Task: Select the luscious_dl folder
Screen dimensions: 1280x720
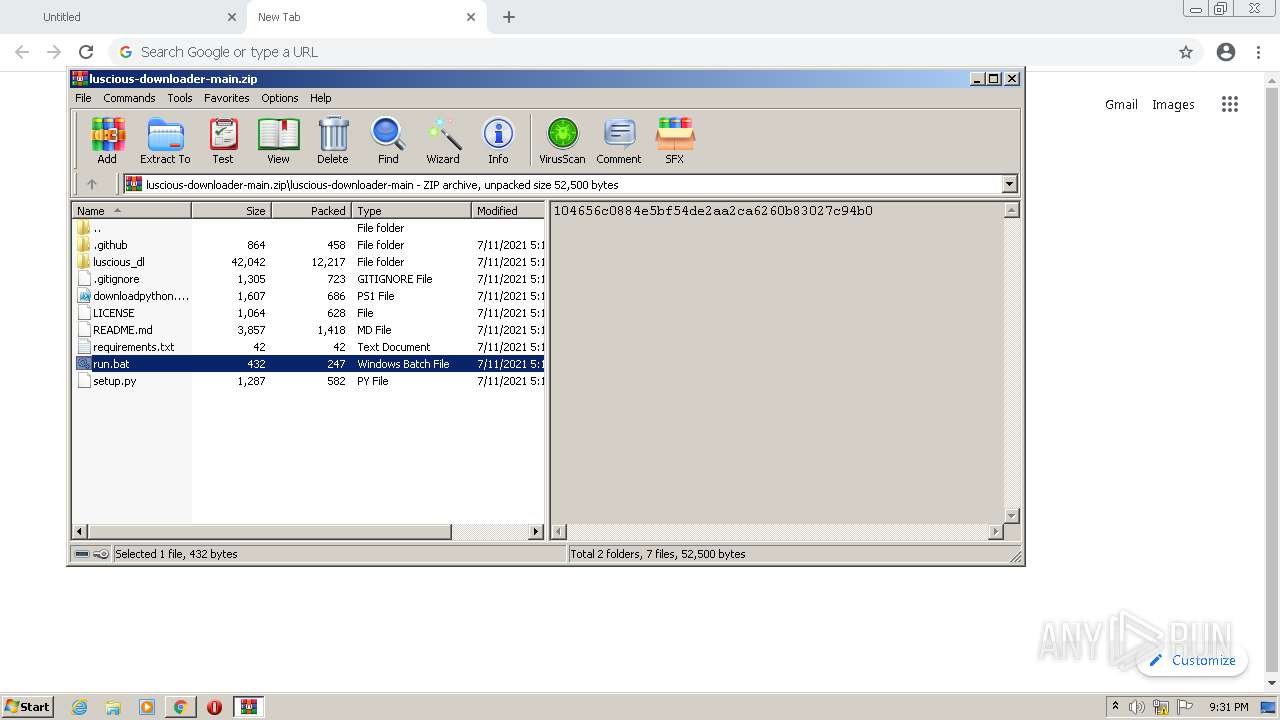Action: pos(309,262)
